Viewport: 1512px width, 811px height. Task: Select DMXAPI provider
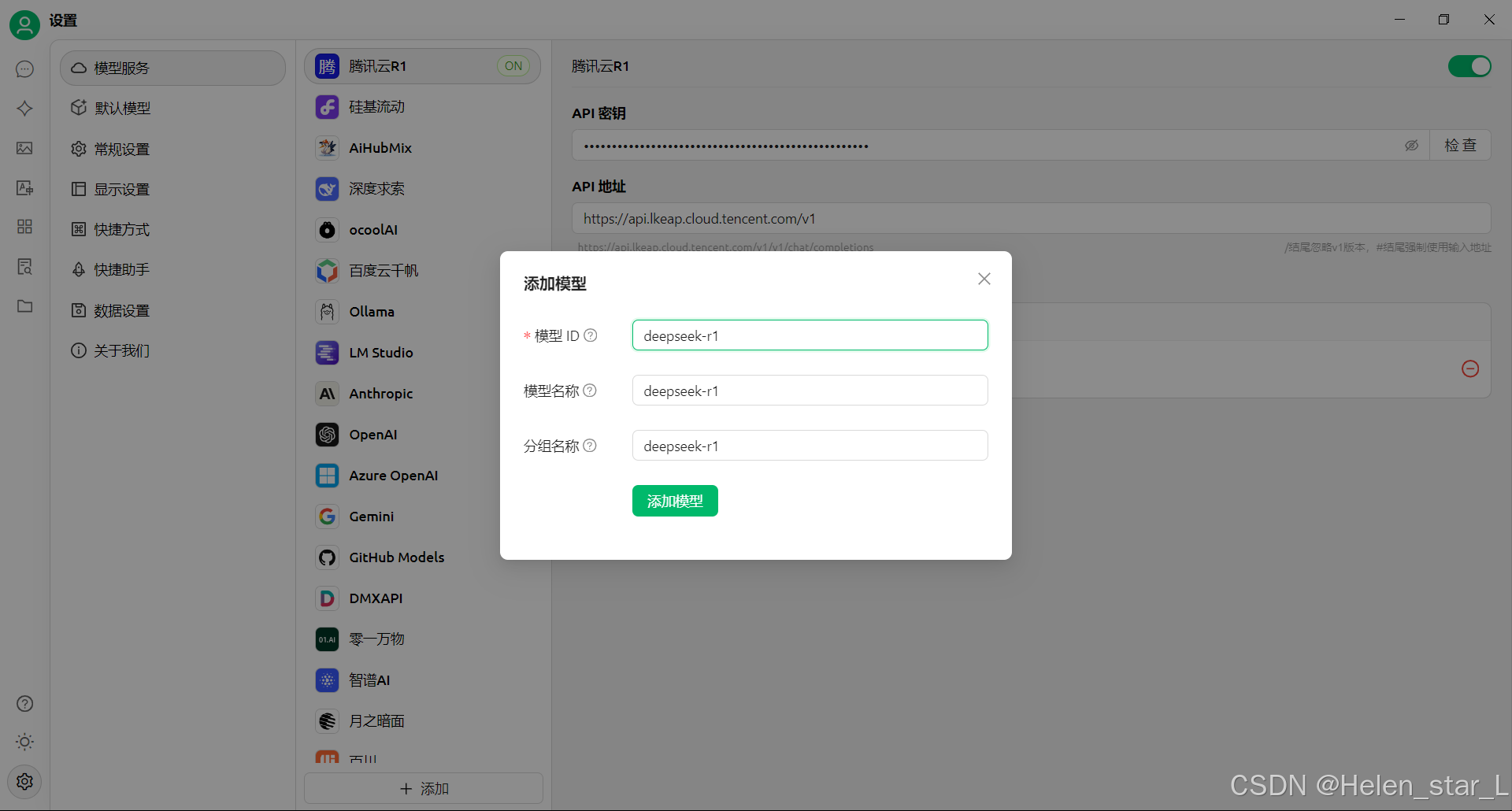click(x=422, y=598)
